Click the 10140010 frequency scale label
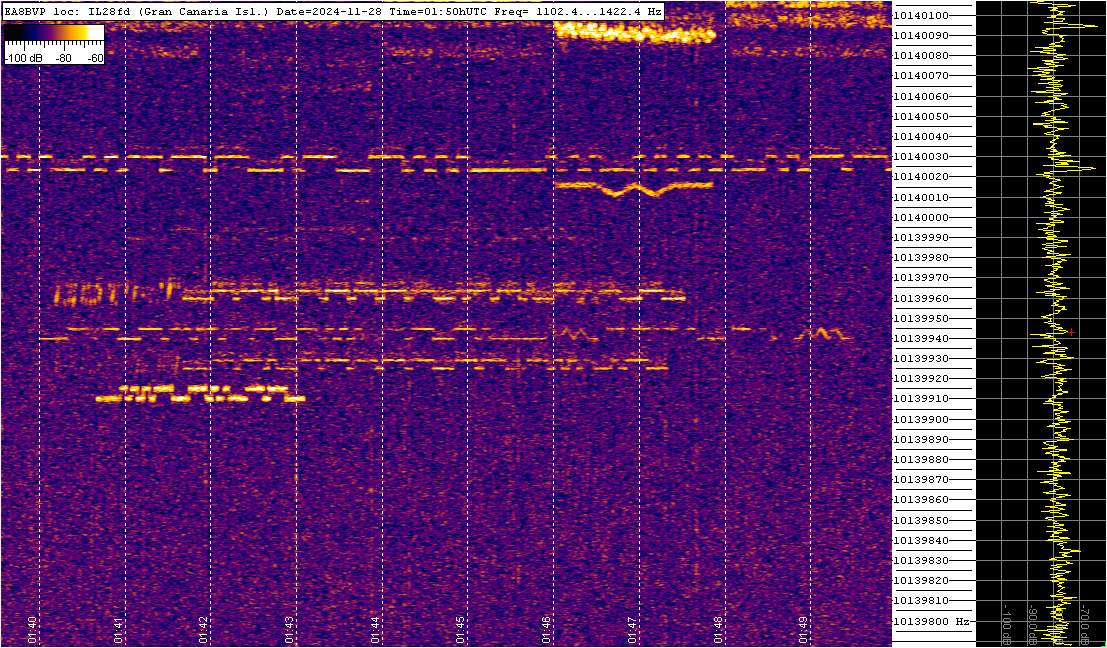 921,197
